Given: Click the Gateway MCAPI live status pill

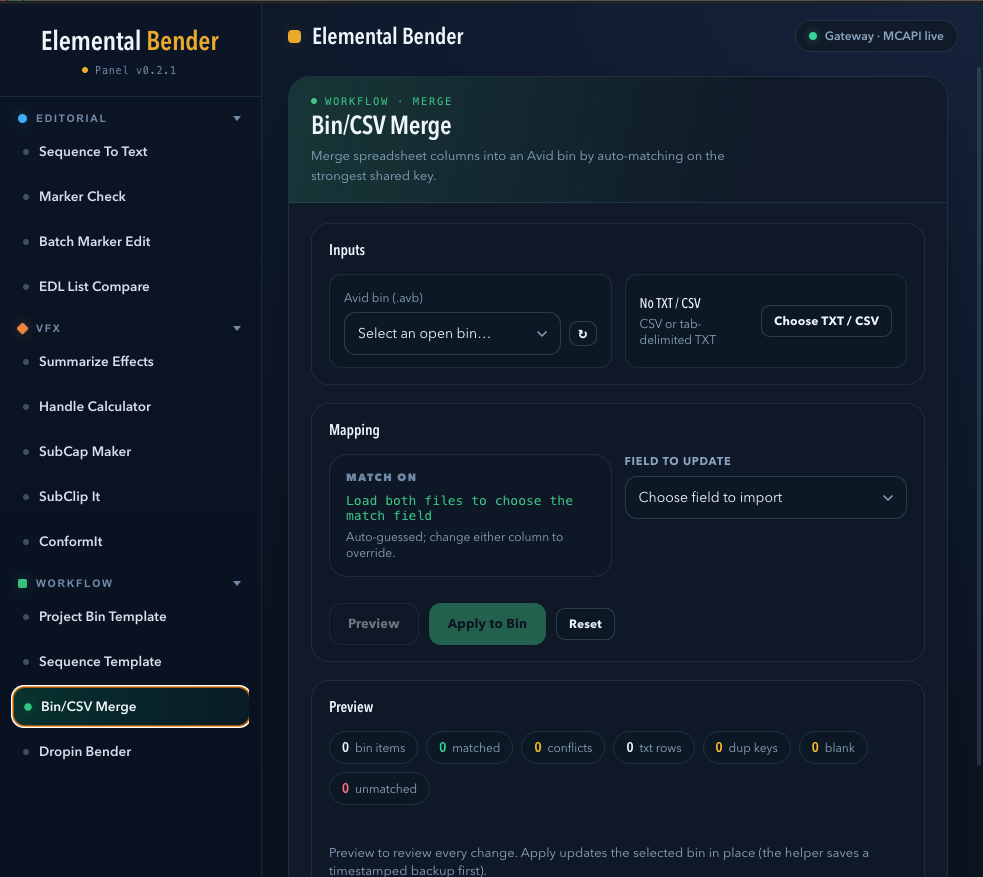Looking at the screenshot, I should 876,36.
